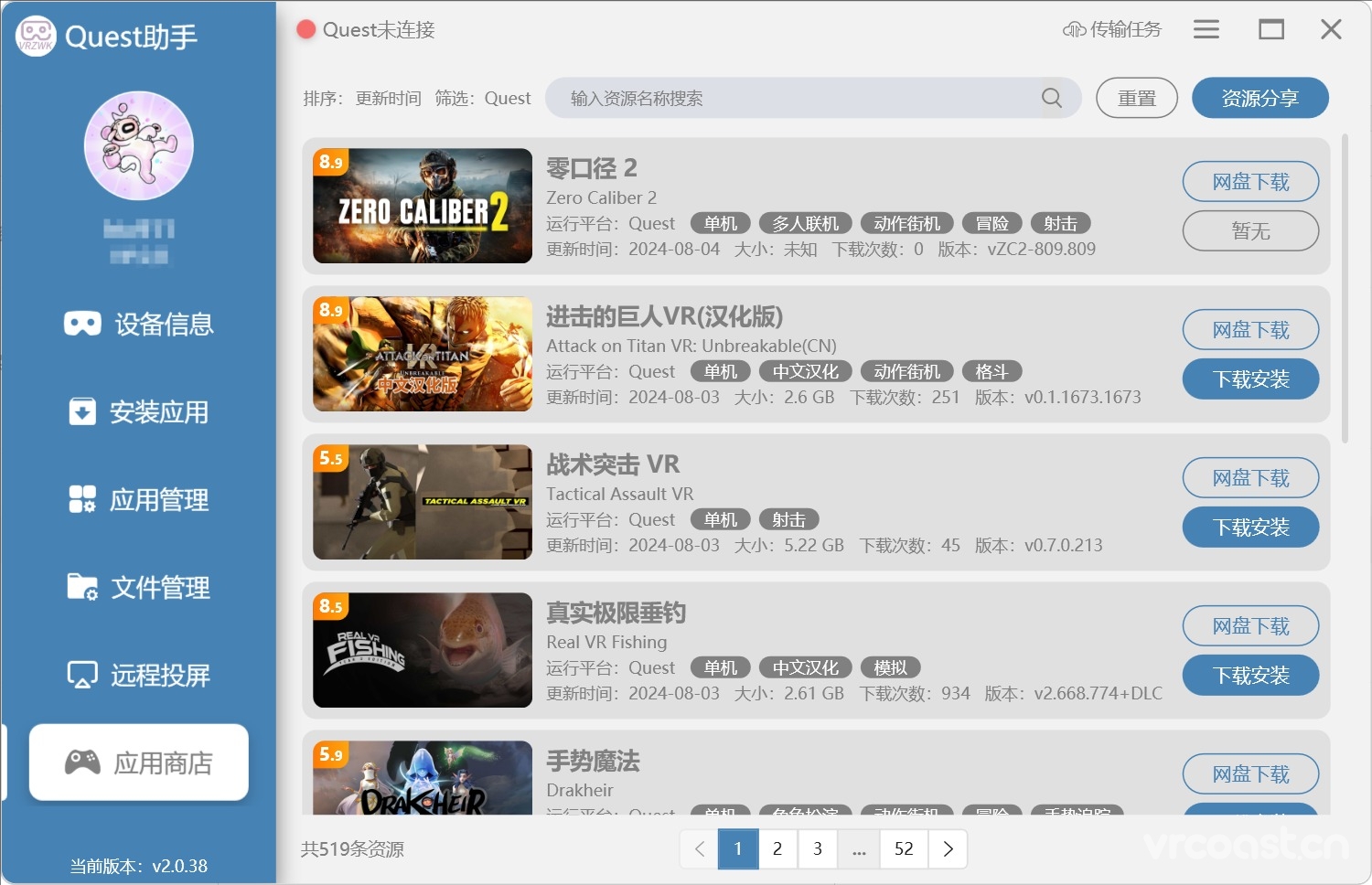
Task: Click the download box icon beside 安装应用
Action: click(x=82, y=411)
